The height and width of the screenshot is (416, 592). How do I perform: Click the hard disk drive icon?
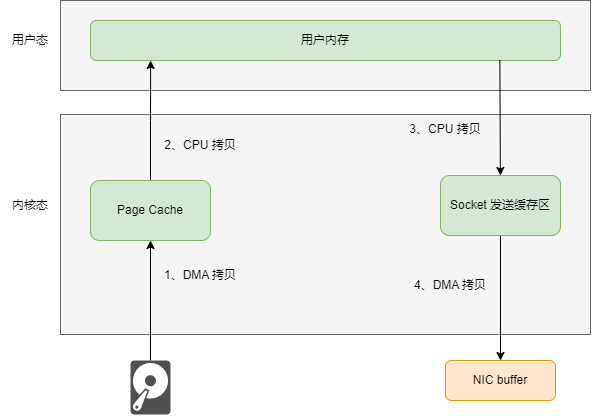150,387
